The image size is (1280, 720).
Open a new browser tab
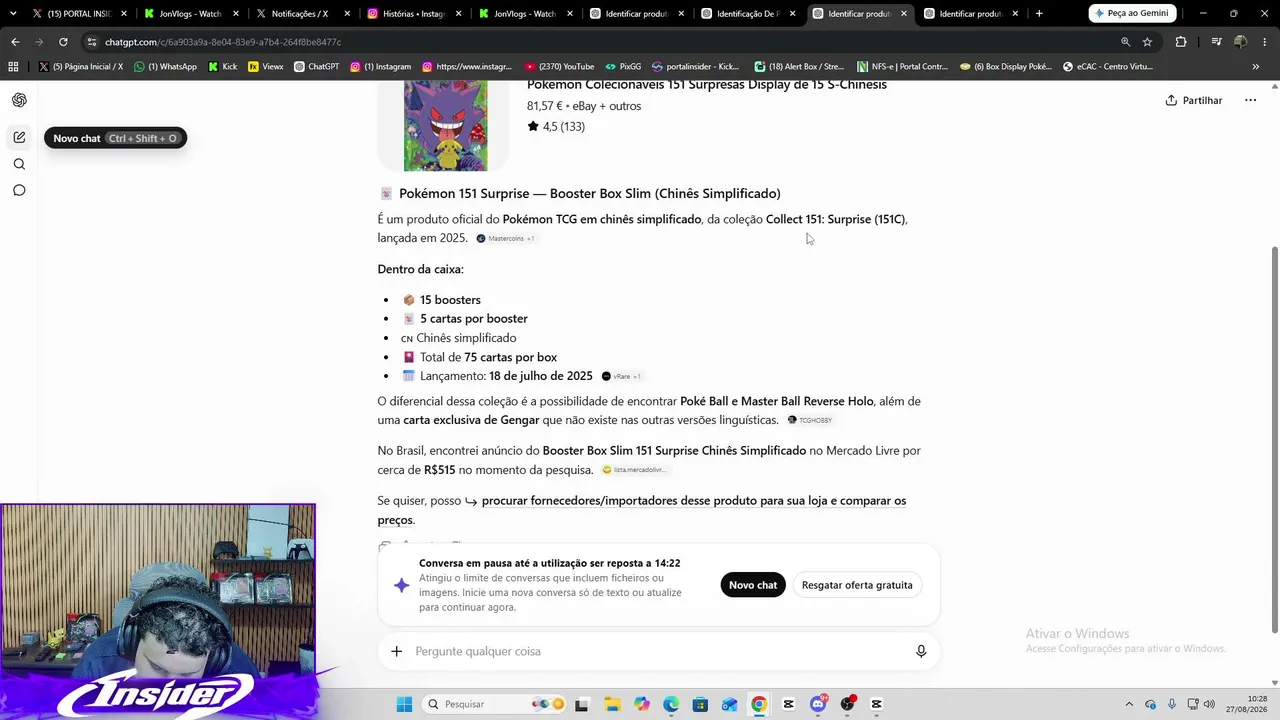click(x=1039, y=14)
